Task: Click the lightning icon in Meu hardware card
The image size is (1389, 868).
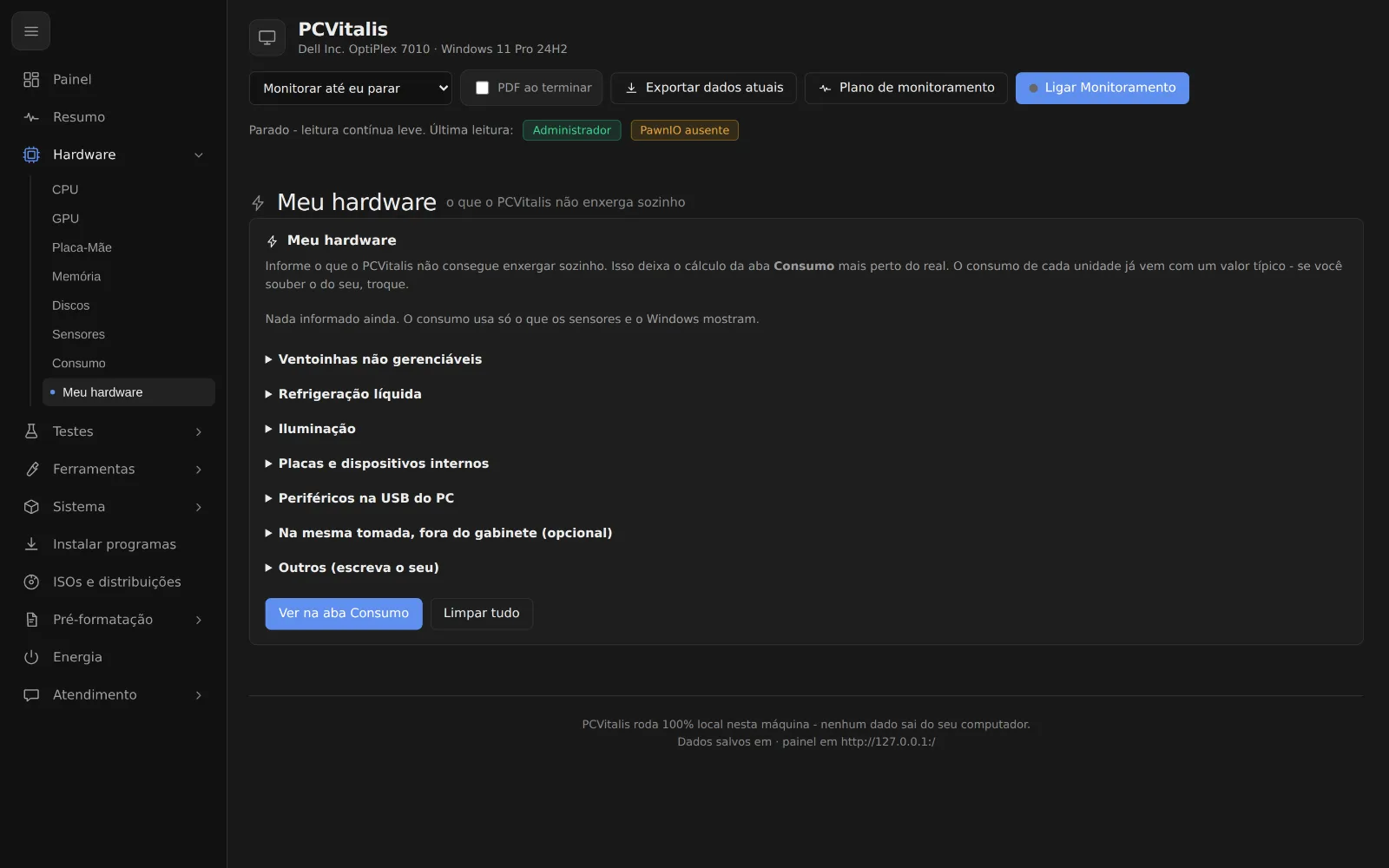Action: point(272,241)
